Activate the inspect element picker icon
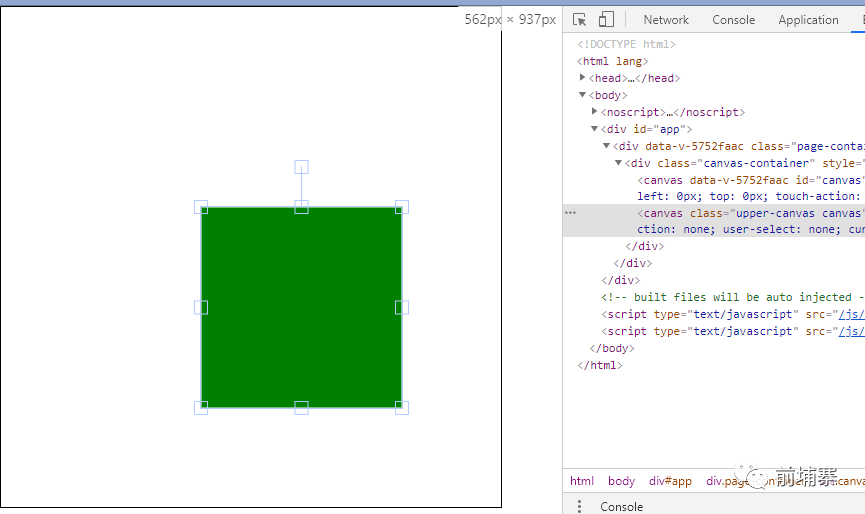This screenshot has width=865, height=514. 579,20
